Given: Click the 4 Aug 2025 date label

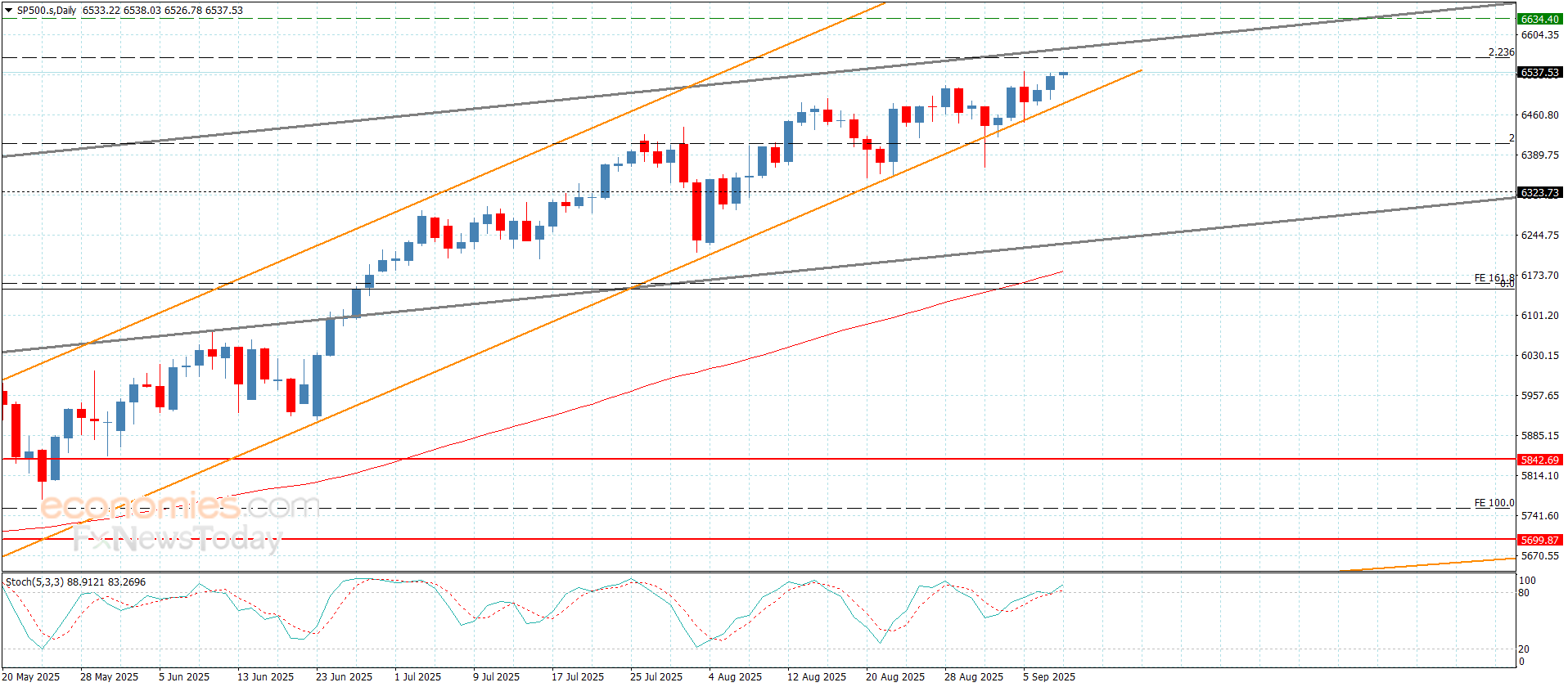Looking at the screenshot, I should 735,676.
